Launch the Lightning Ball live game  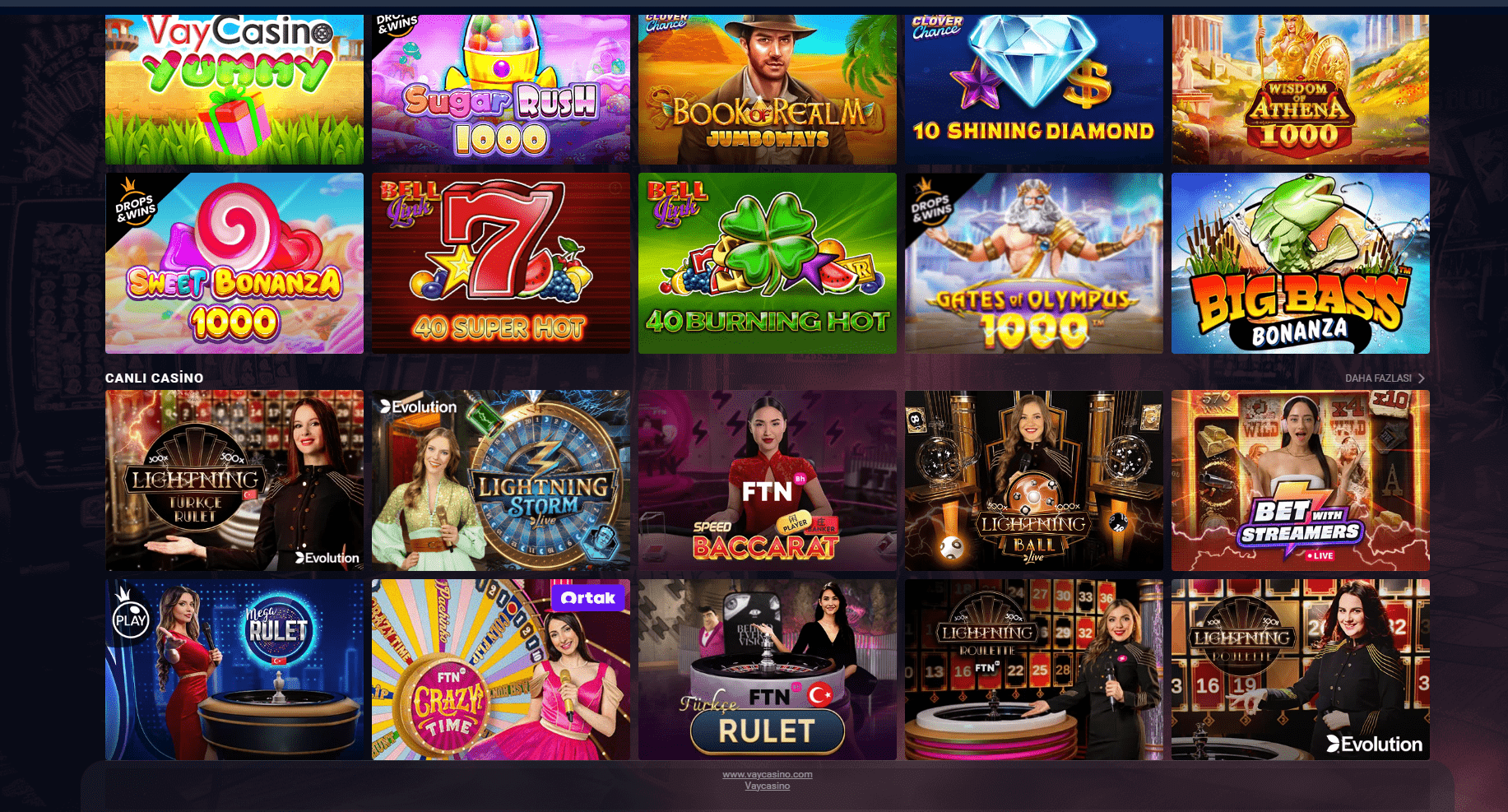1033,480
